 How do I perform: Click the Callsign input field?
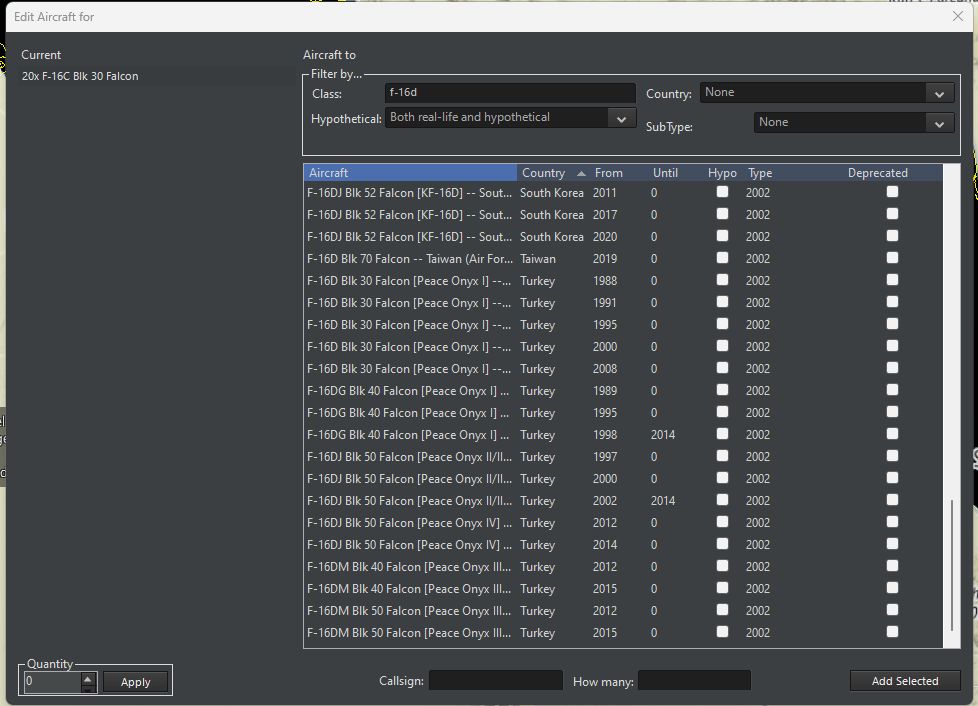point(495,680)
